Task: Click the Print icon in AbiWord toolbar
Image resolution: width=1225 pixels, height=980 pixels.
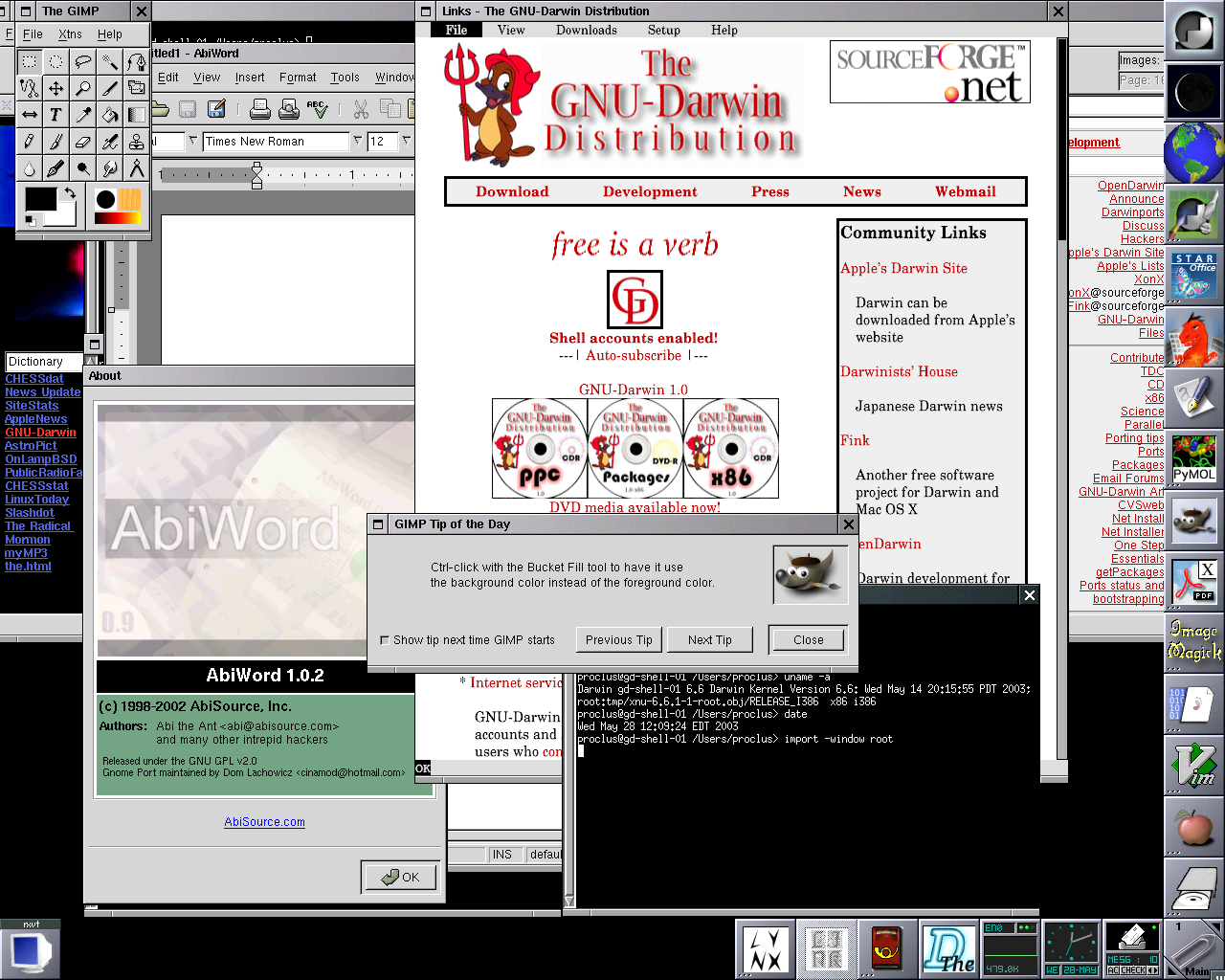Action: tap(259, 110)
